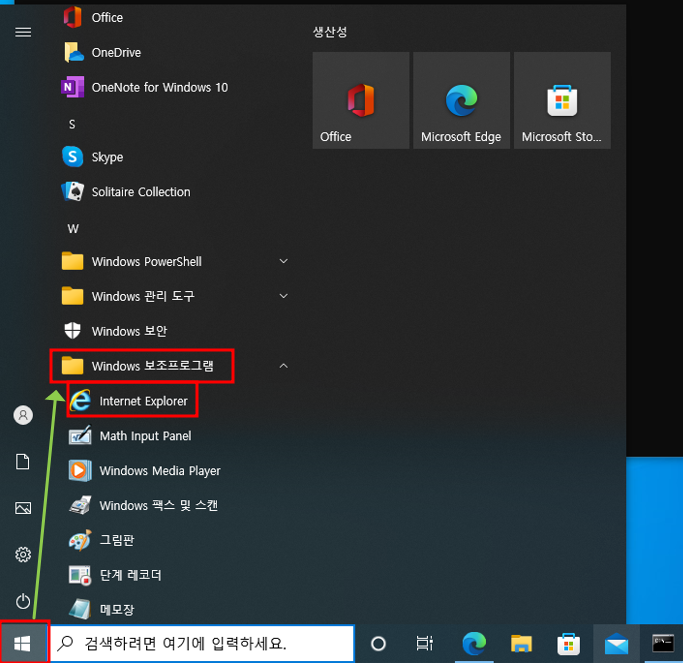Open Task View on taskbar
The height and width of the screenshot is (663, 683).
coord(425,643)
